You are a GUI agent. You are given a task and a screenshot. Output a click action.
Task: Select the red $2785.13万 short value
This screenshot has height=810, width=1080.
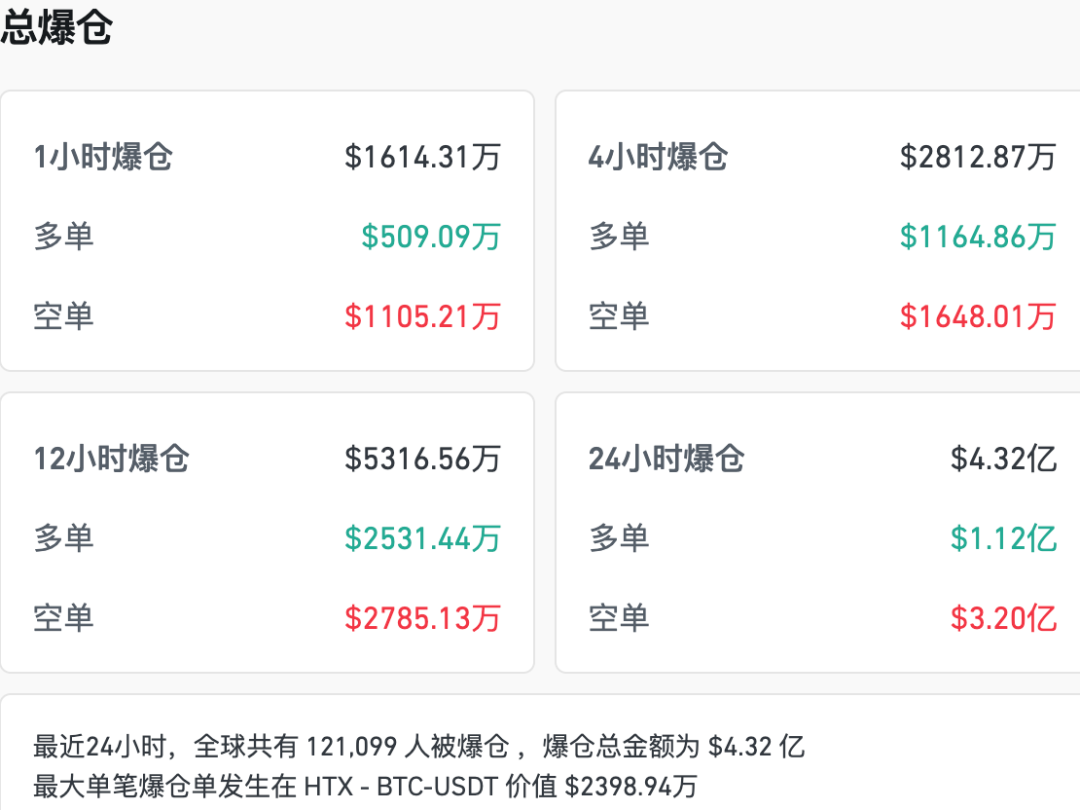(x=422, y=619)
